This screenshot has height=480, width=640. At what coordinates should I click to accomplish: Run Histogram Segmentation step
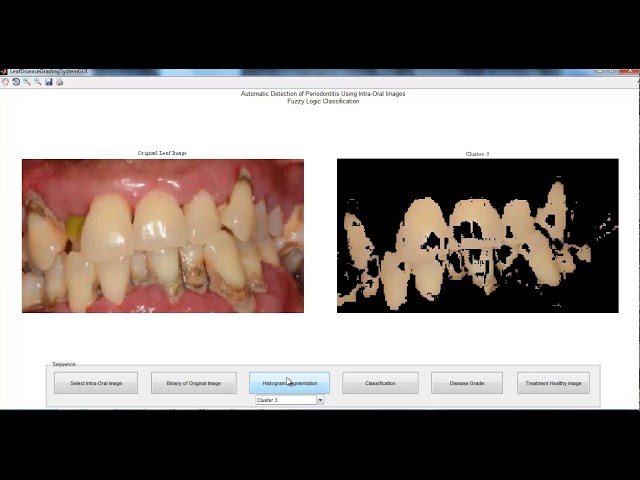289,383
